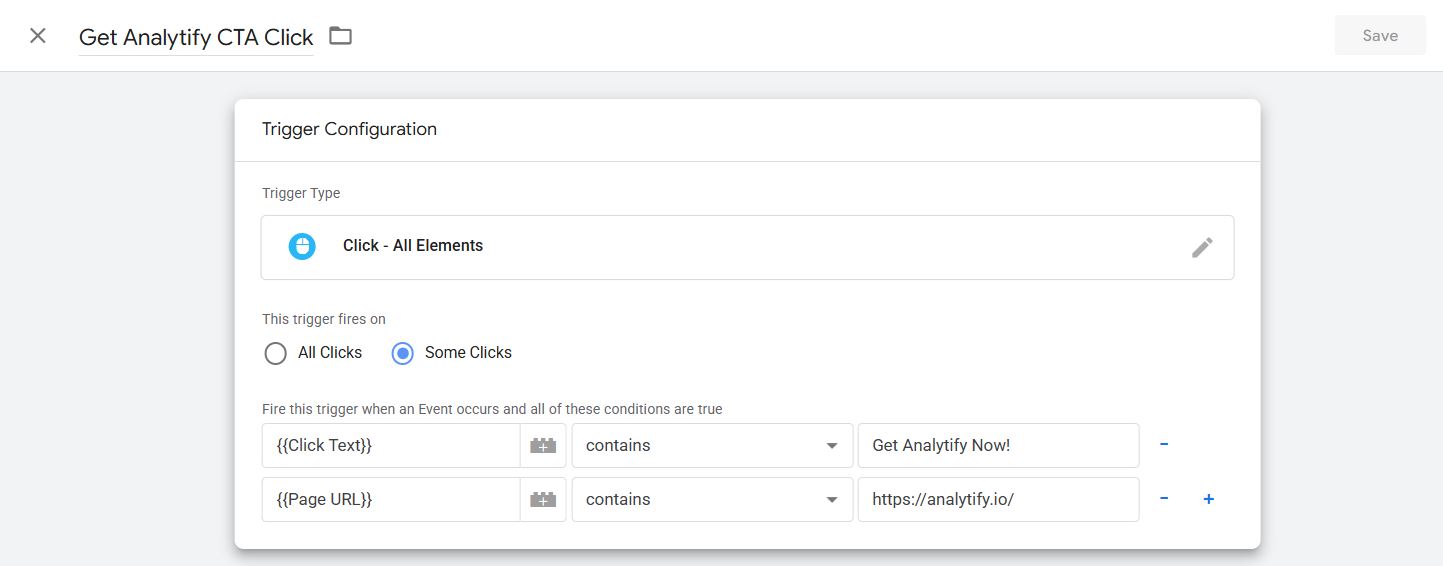Select the Some Clicks radio button

click(x=403, y=353)
